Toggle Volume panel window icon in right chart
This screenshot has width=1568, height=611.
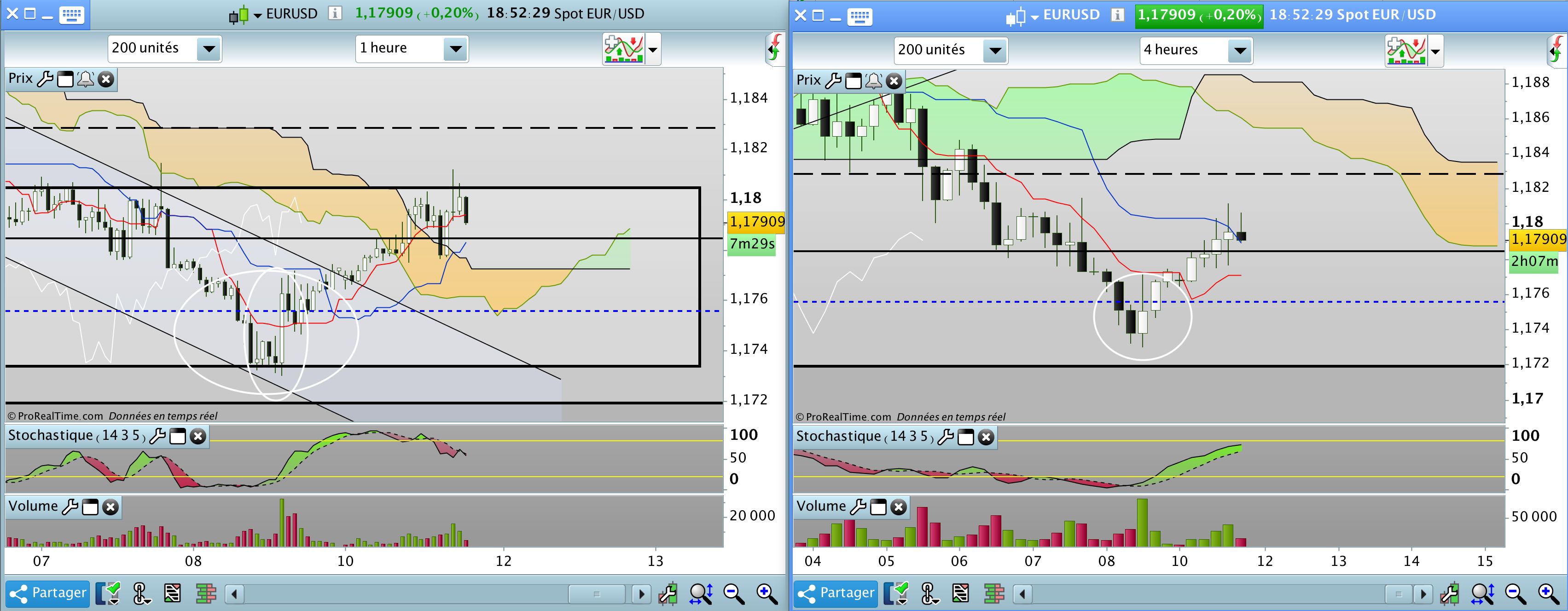tap(878, 507)
